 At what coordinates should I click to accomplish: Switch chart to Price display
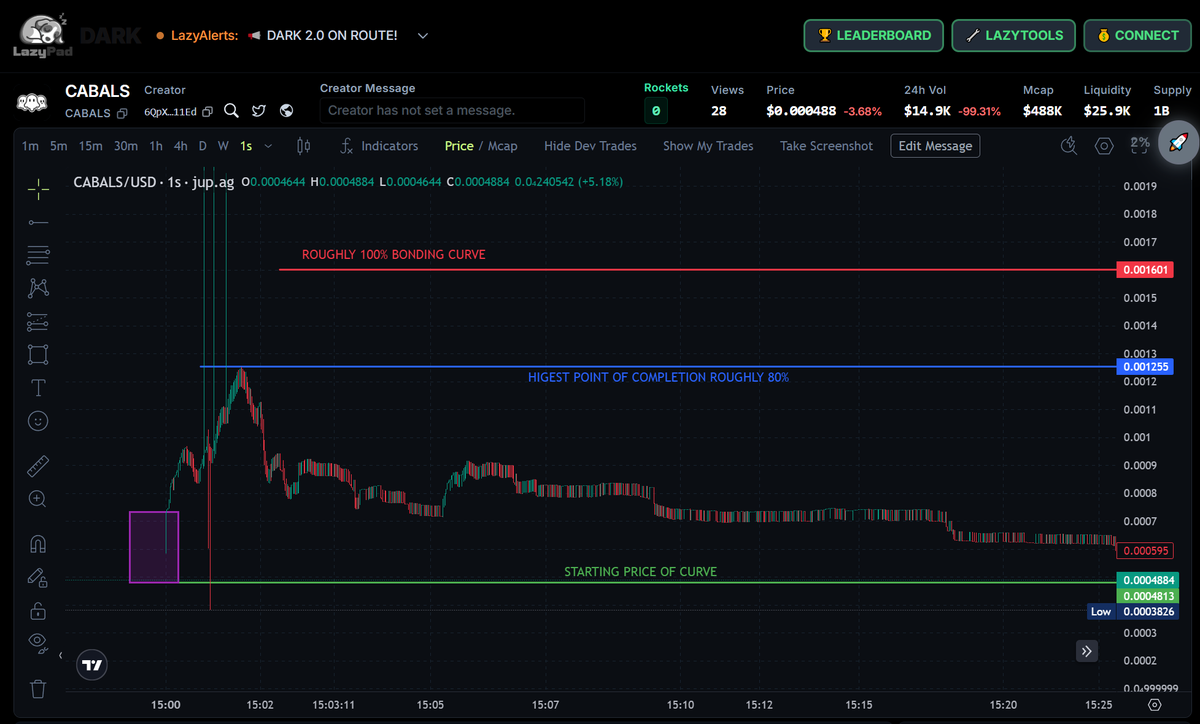(x=459, y=146)
